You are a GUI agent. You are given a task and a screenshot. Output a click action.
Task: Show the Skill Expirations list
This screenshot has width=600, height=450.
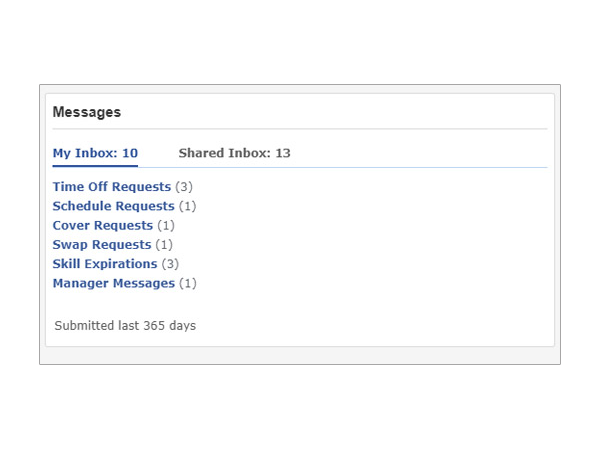coord(105,264)
